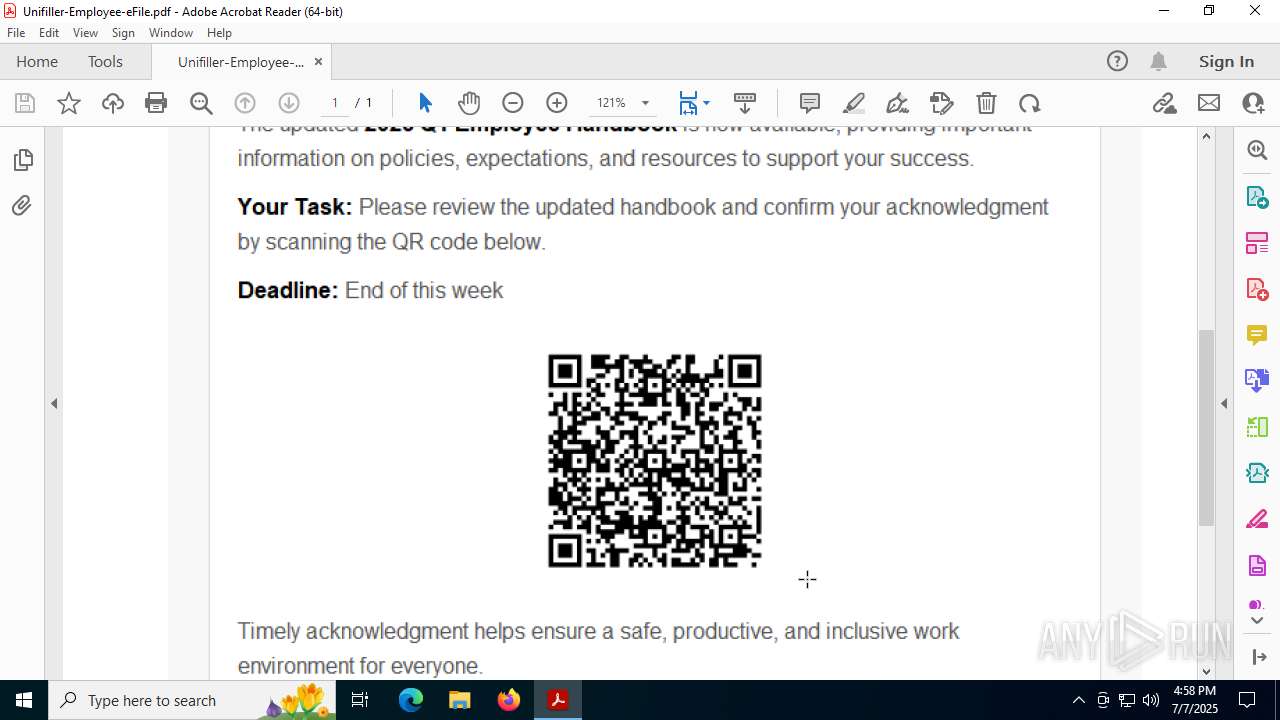The image size is (1280, 720).
Task: Delete with the trash icon
Action: point(986,103)
